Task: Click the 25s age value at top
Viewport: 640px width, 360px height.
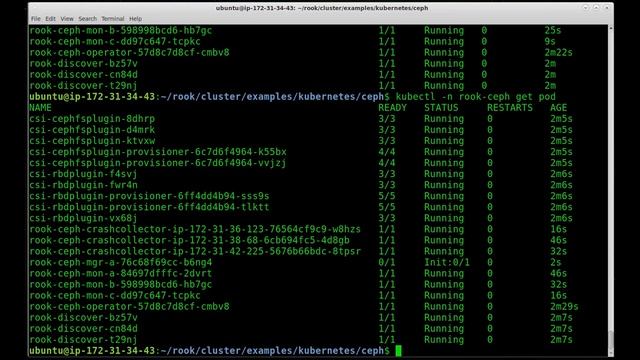Action: click(553, 31)
